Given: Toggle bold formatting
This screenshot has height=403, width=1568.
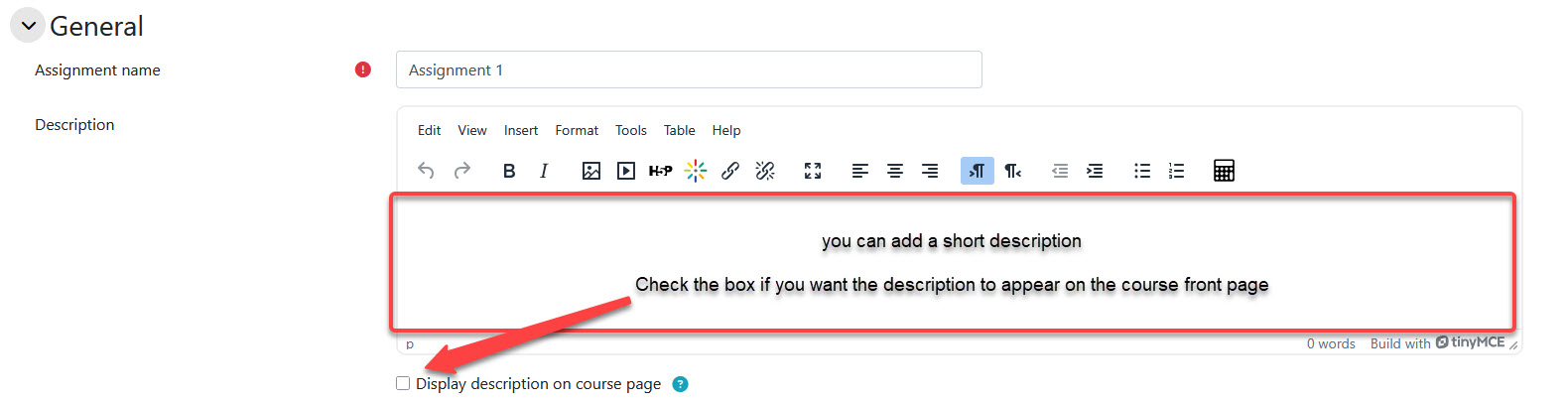Looking at the screenshot, I should [x=509, y=171].
